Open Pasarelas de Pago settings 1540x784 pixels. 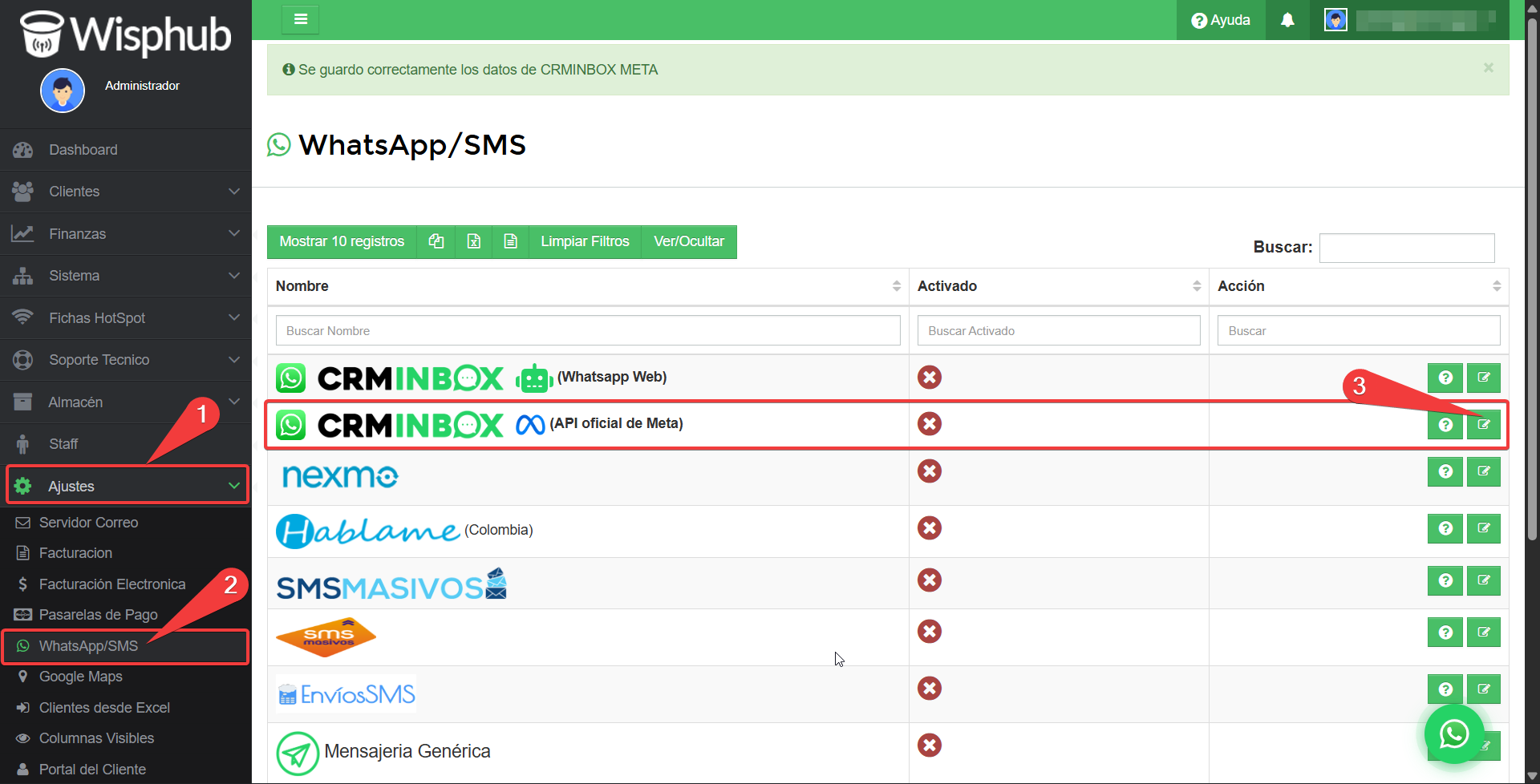(126, 615)
